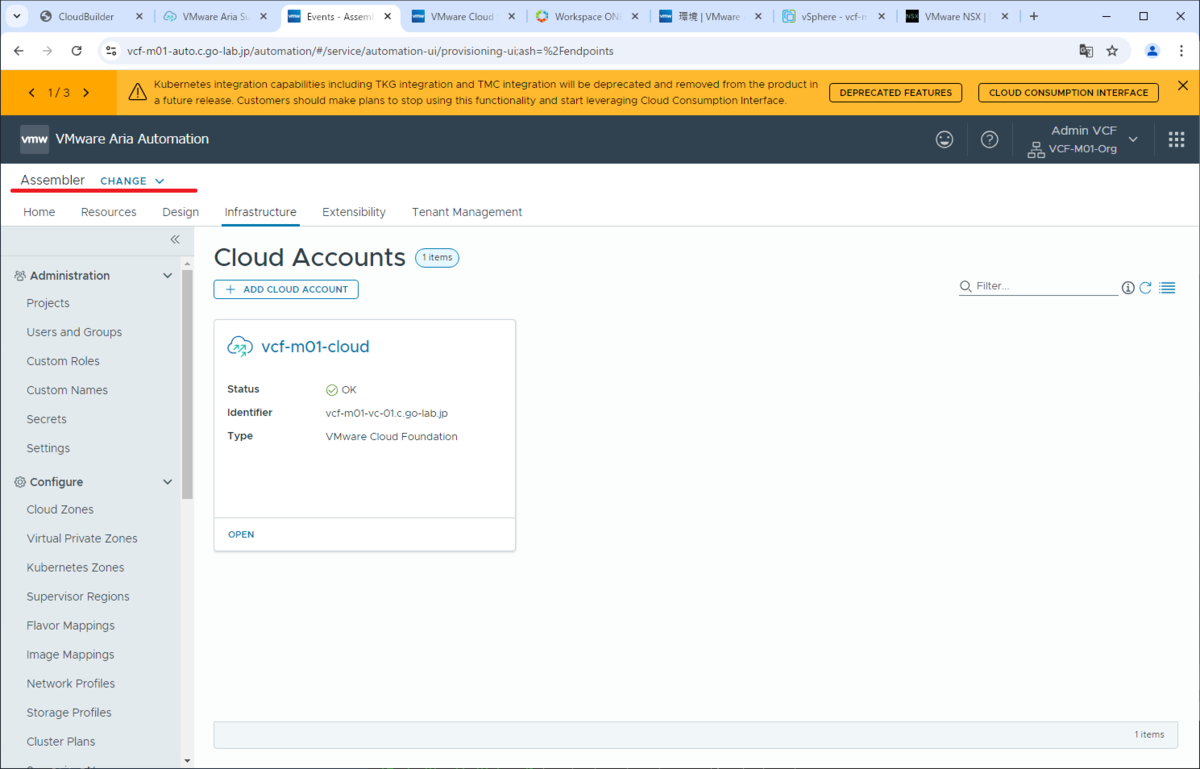
Task: View site information icon in address bar
Action: (x=111, y=51)
